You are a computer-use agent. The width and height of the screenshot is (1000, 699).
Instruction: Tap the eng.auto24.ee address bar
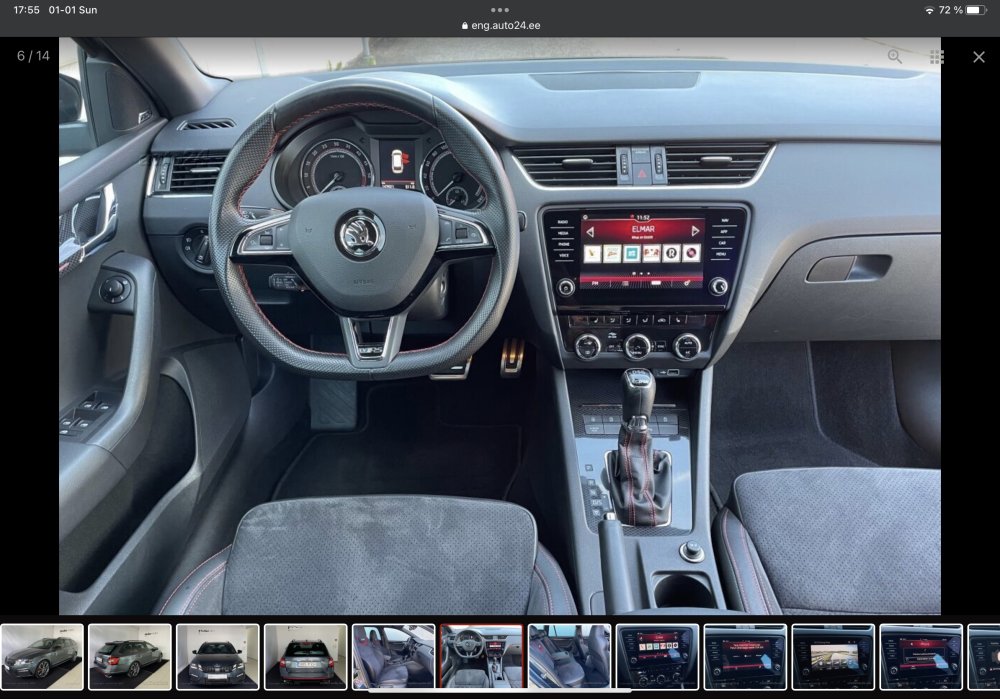(500, 26)
